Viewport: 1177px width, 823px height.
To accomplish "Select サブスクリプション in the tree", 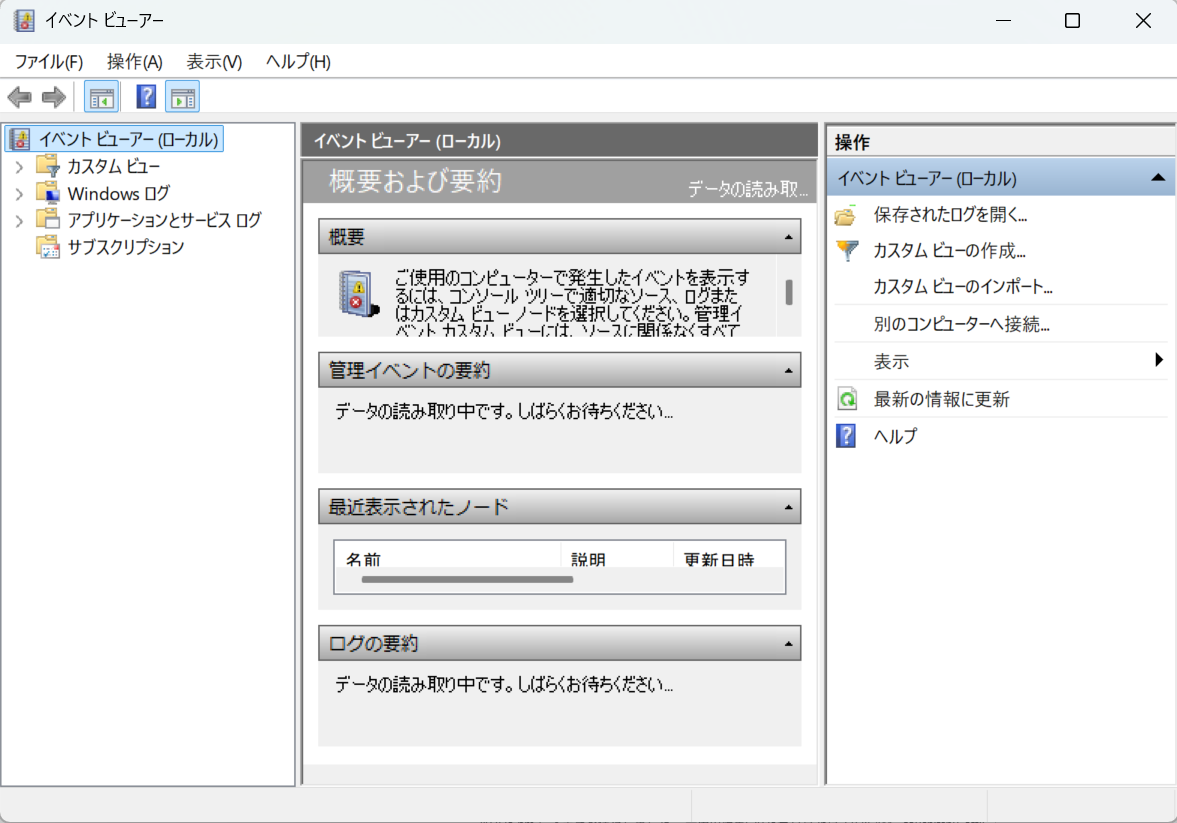I will tap(125, 247).
